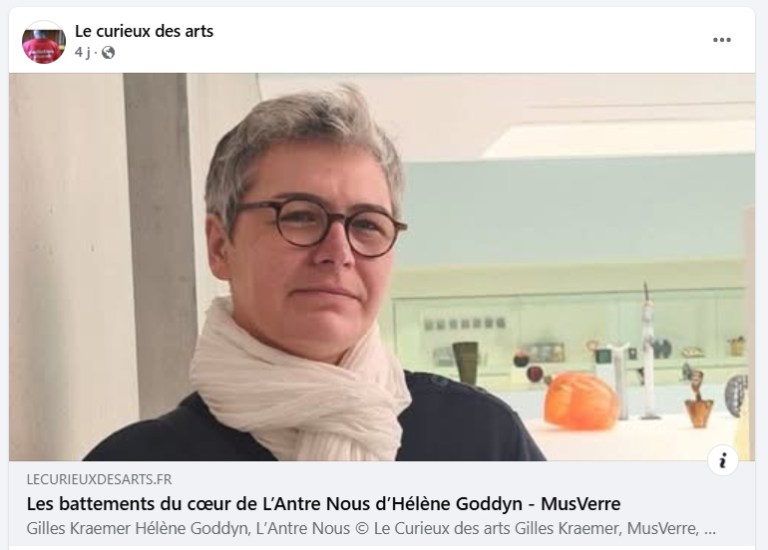Click the round glasses in the photo
The height and width of the screenshot is (550, 768).
pyautogui.click(x=321, y=226)
